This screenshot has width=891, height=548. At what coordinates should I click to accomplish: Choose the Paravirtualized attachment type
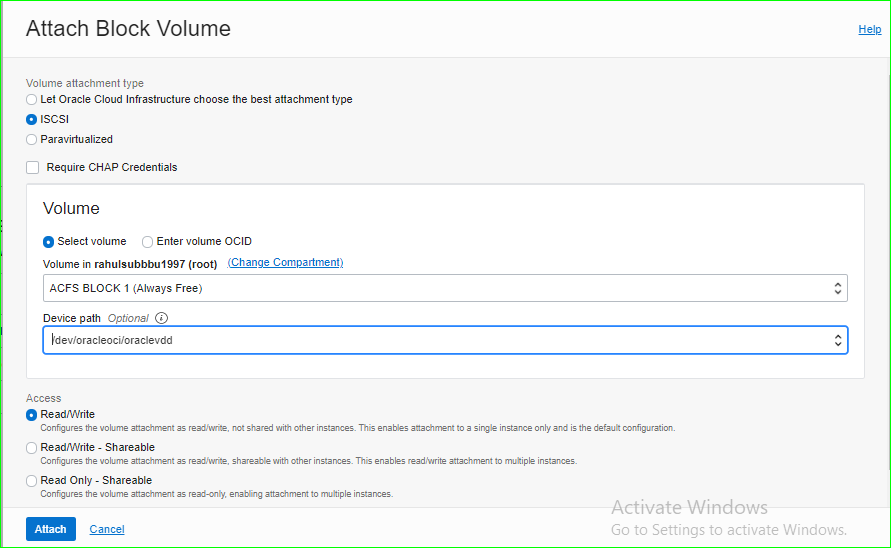point(32,140)
